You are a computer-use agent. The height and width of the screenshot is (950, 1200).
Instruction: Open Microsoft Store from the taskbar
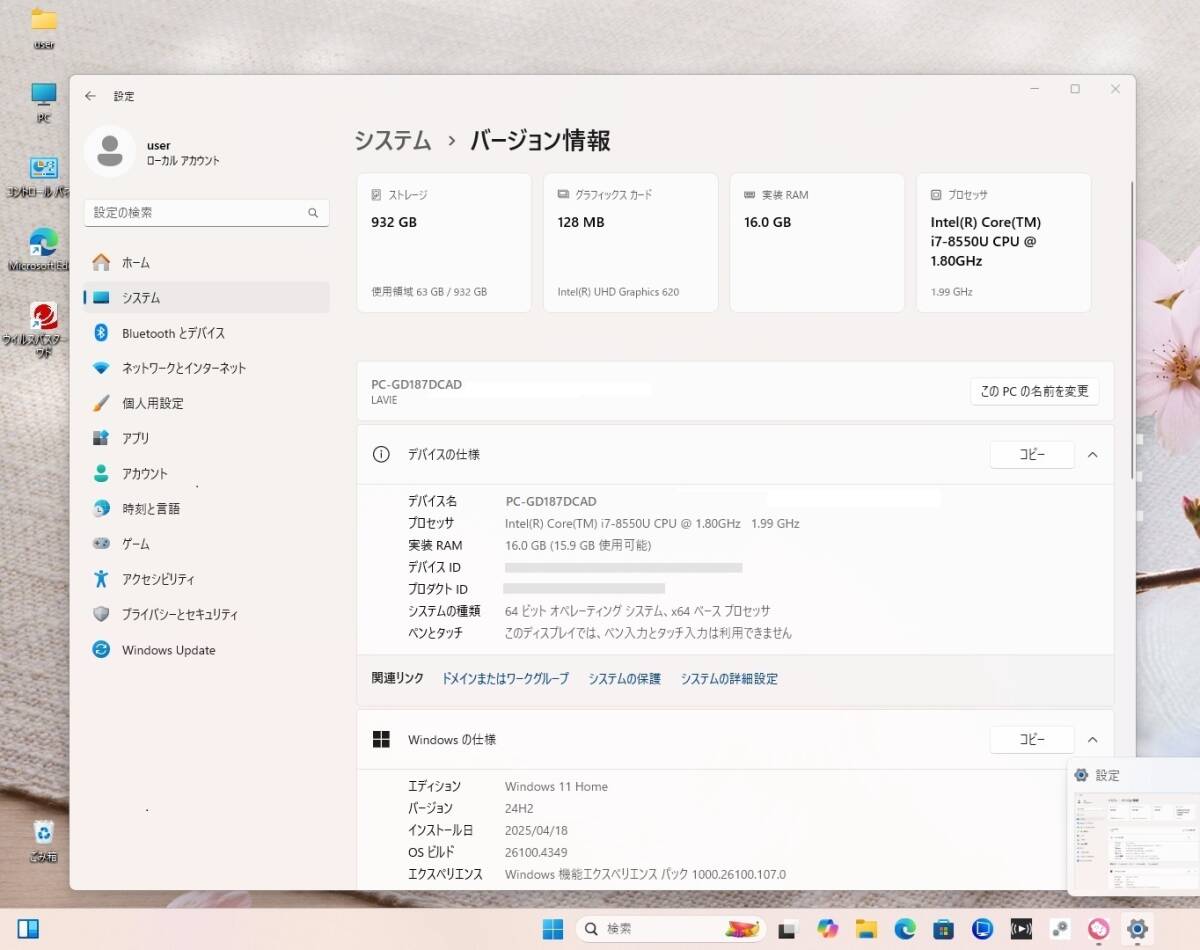pos(943,929)
